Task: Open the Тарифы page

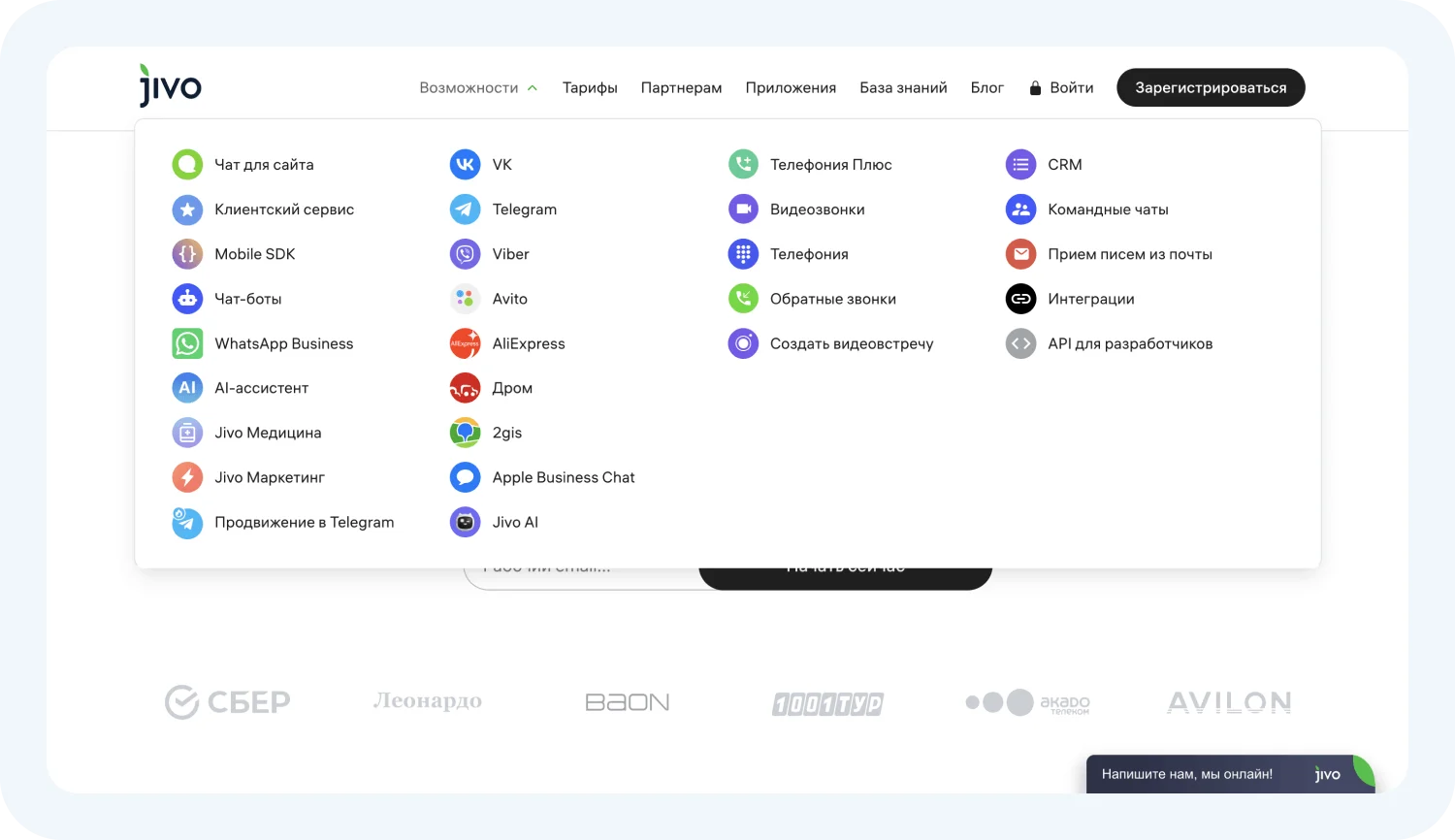Action: [x=590, y=88]
